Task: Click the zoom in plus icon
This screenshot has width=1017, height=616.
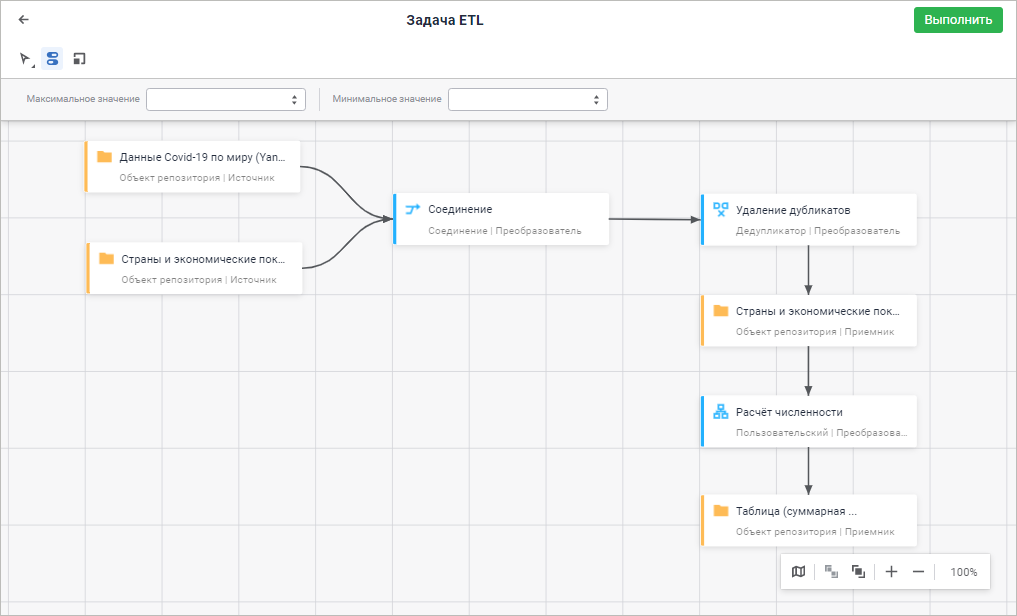Action: click(892, 572)
